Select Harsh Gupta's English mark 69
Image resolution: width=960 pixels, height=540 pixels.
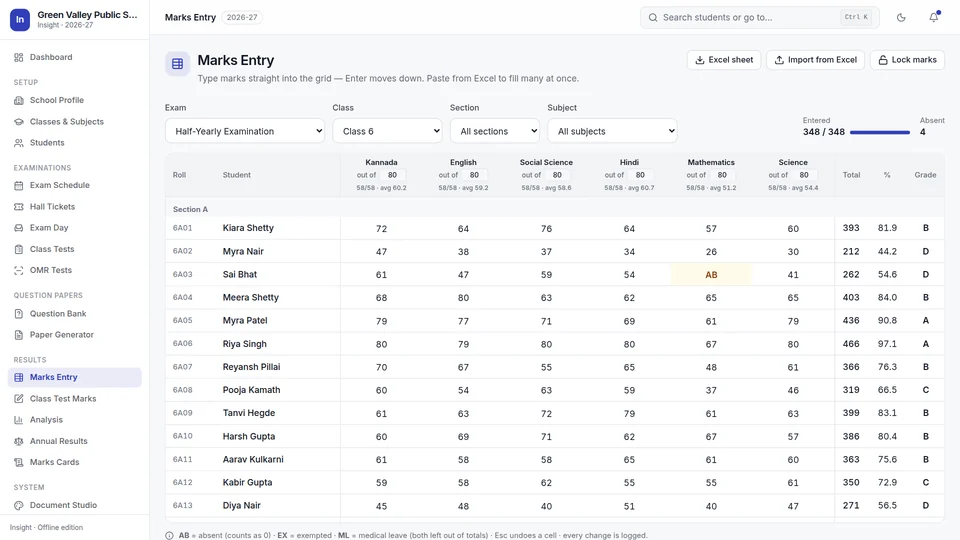click(x=463, y=437)
